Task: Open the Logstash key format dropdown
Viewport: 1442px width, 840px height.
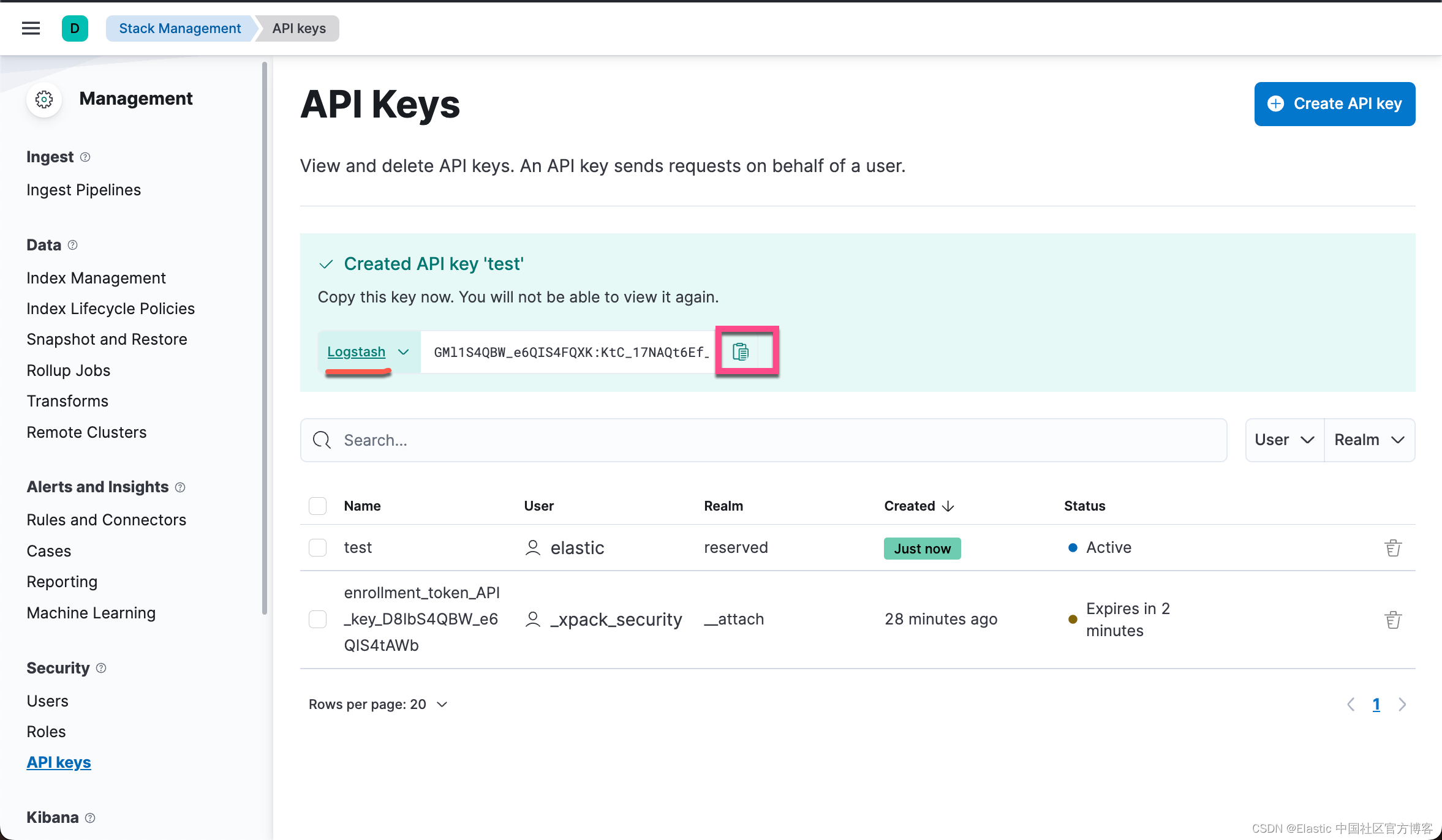Action: (368, 352)
